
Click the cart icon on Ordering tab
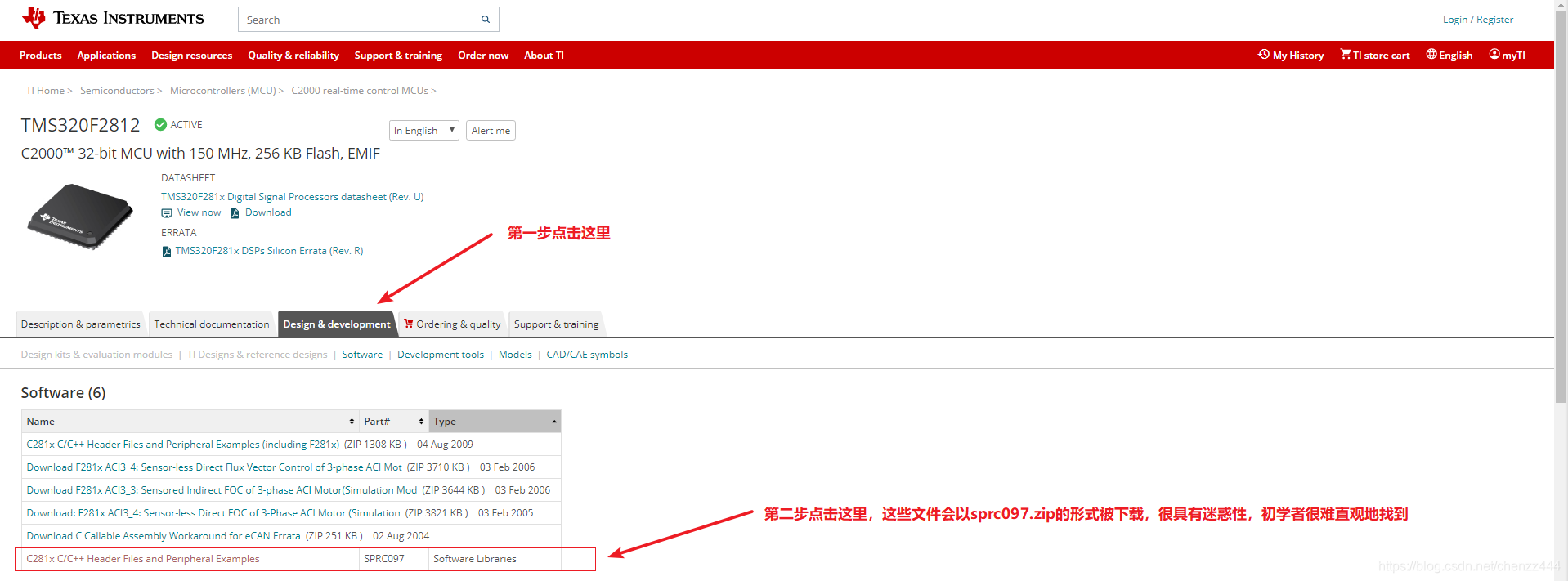(409, 324)
